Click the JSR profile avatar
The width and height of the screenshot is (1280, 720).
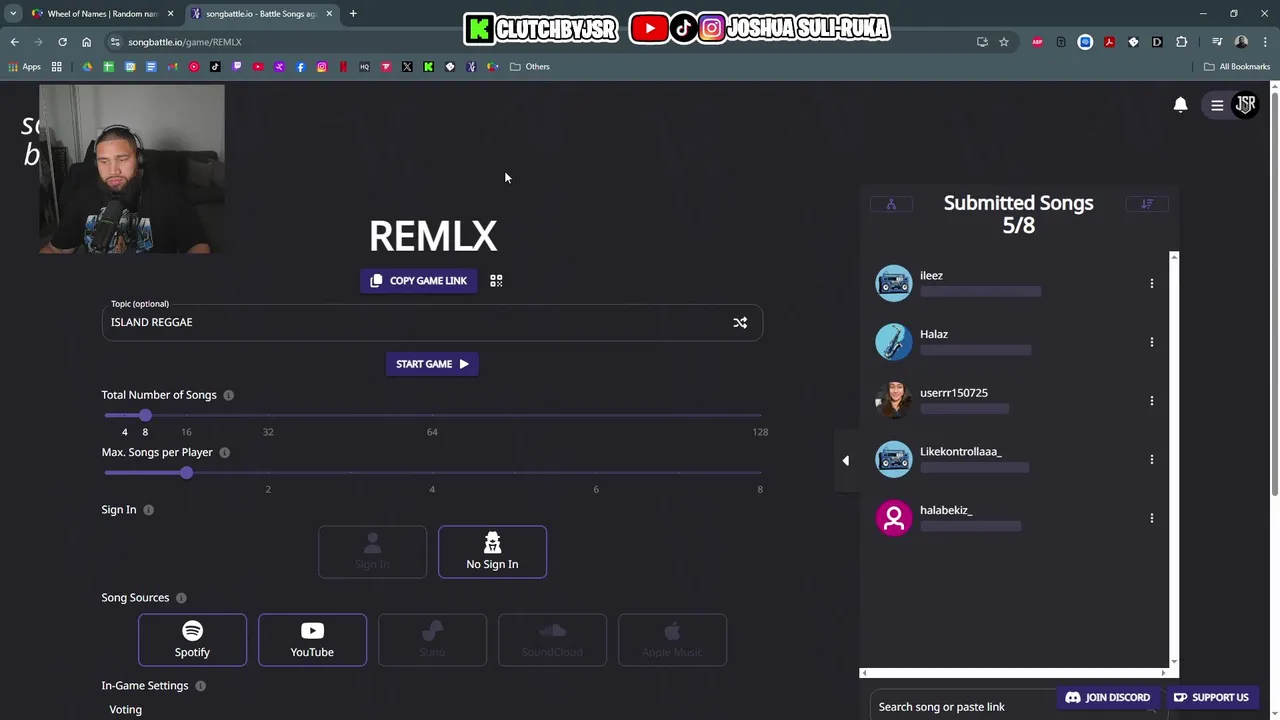pos(1245,104)
